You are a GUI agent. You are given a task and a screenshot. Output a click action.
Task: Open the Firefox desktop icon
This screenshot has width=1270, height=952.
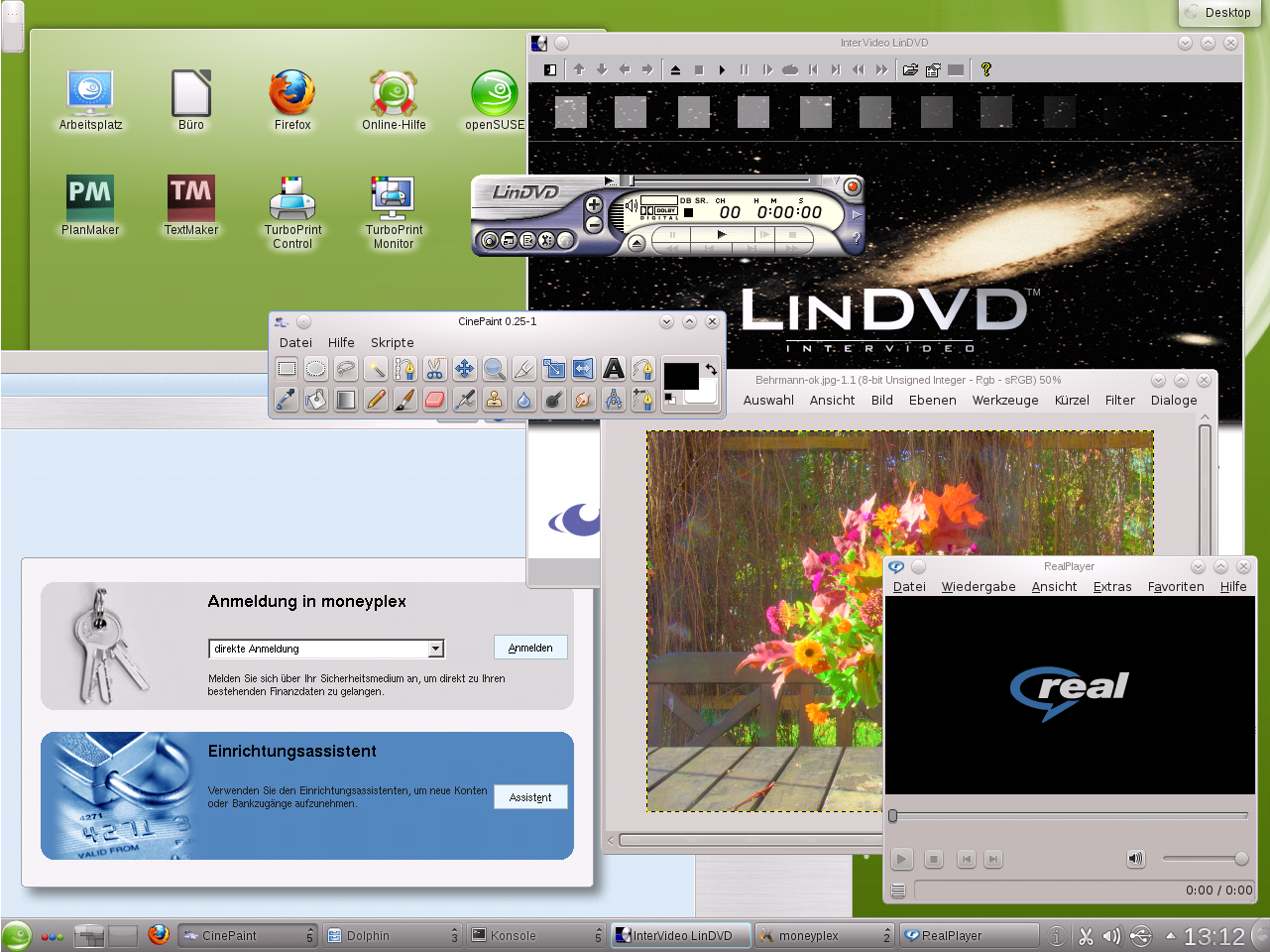[292, 100]
